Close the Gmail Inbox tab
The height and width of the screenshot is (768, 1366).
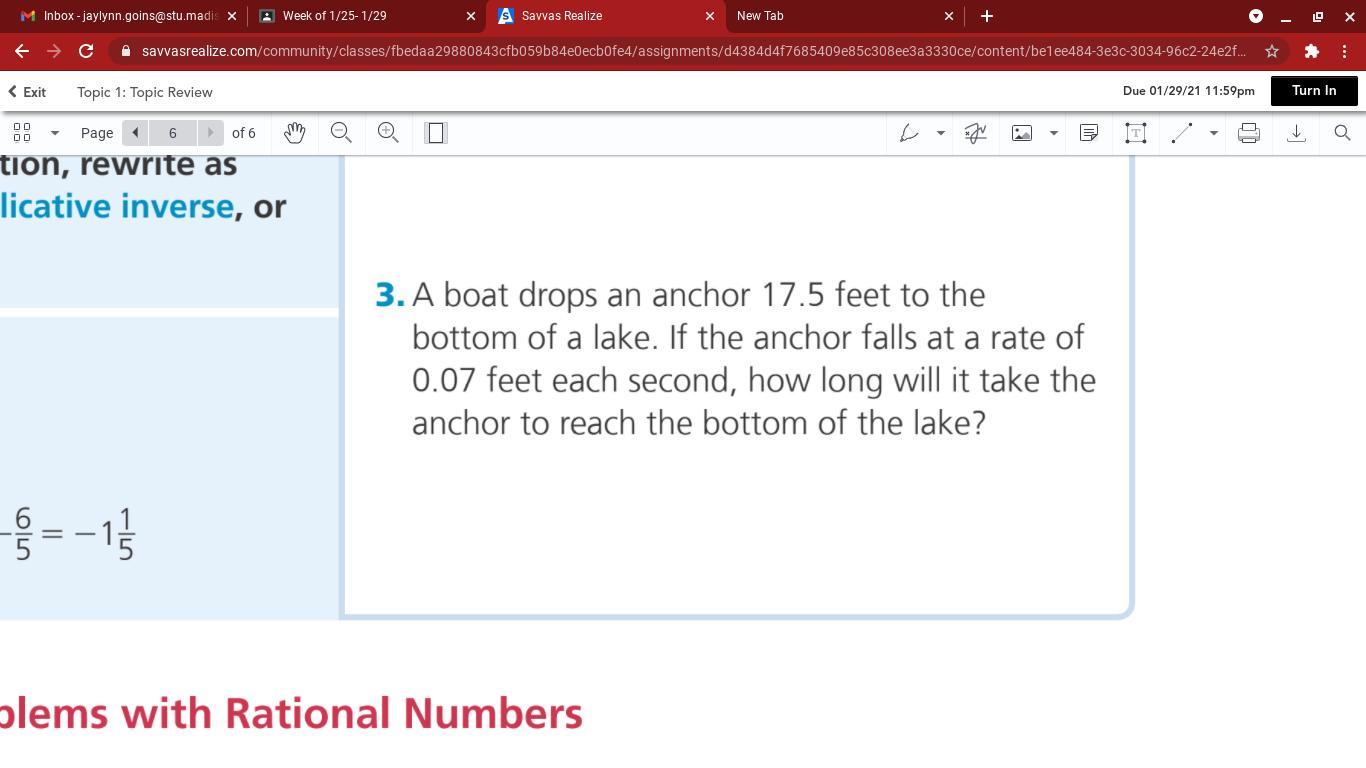(x=232, y=16)
